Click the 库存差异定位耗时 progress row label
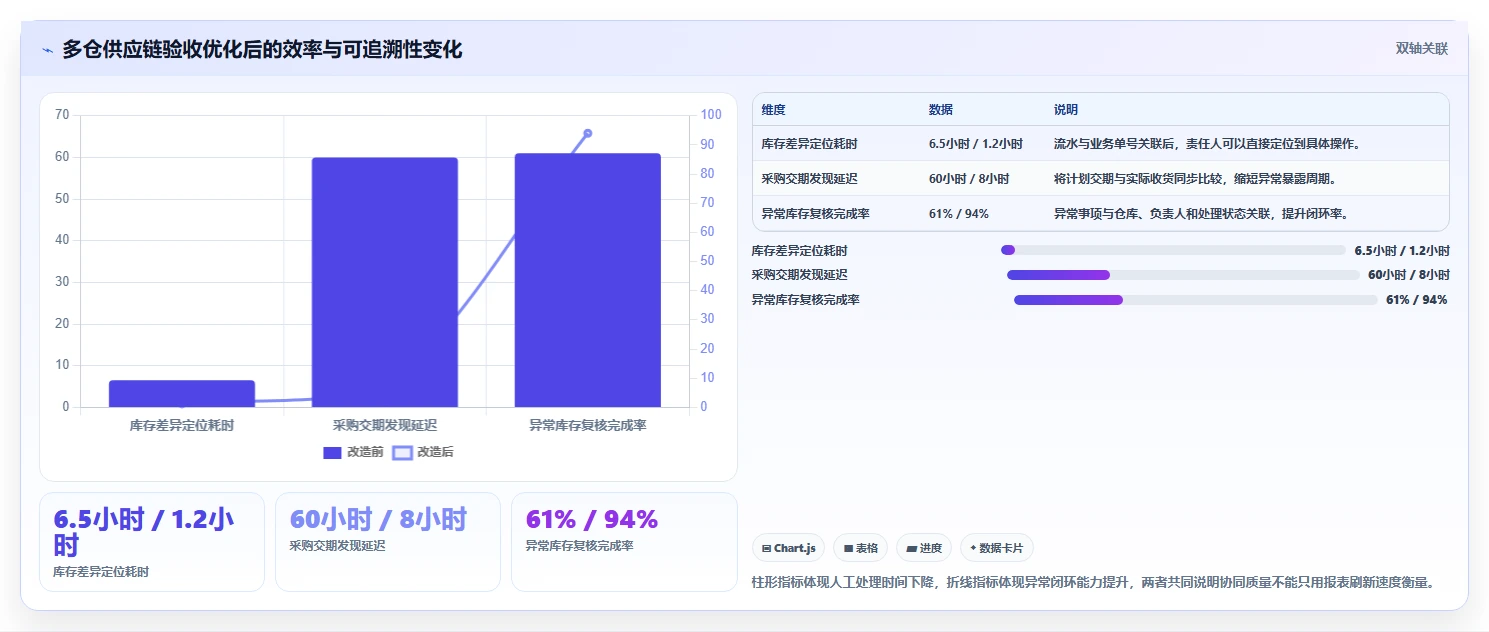 pos(799,250)
